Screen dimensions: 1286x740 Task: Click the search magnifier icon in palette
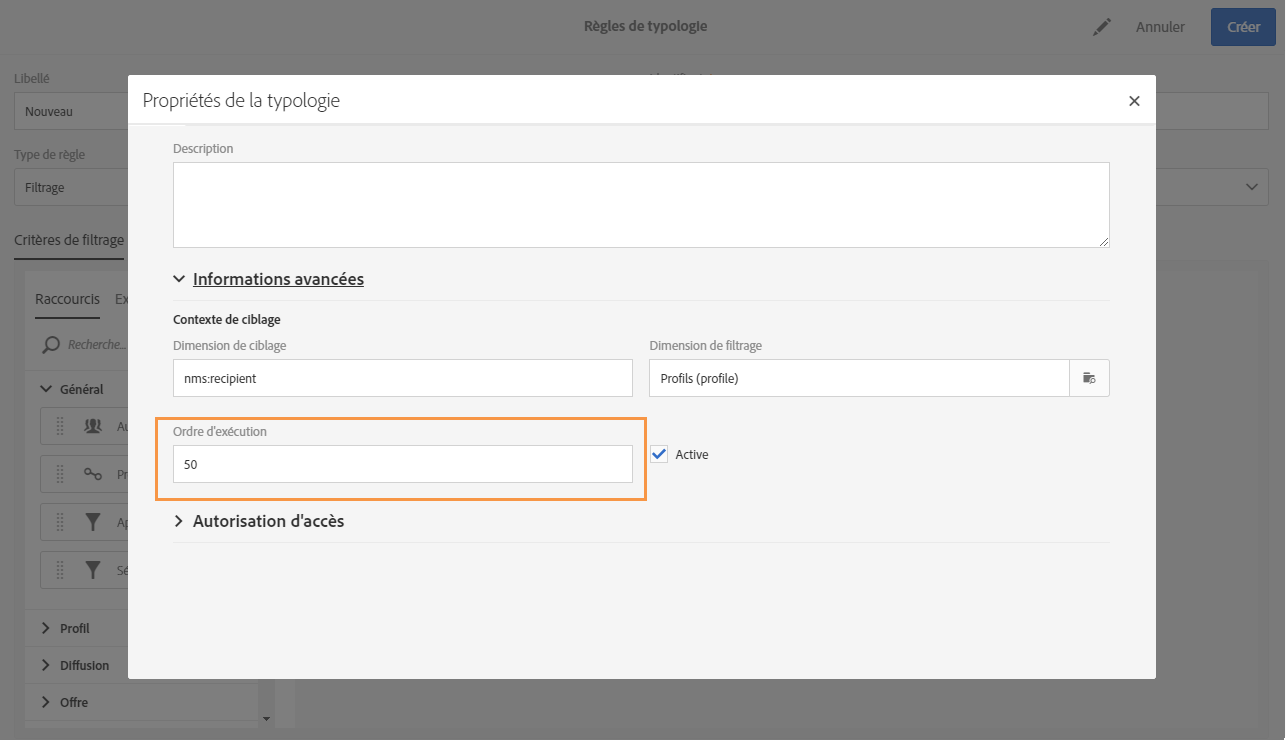point(49,345)
